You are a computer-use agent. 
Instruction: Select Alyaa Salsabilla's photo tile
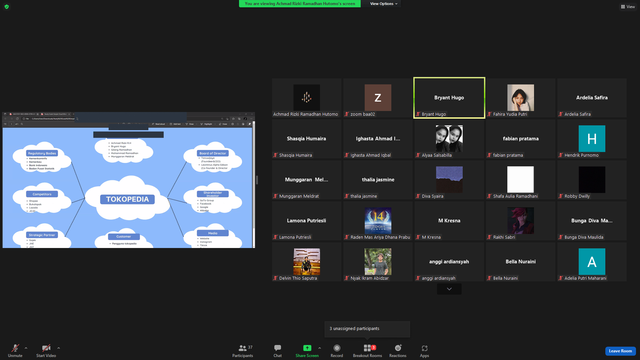click(x=449, y=139)
